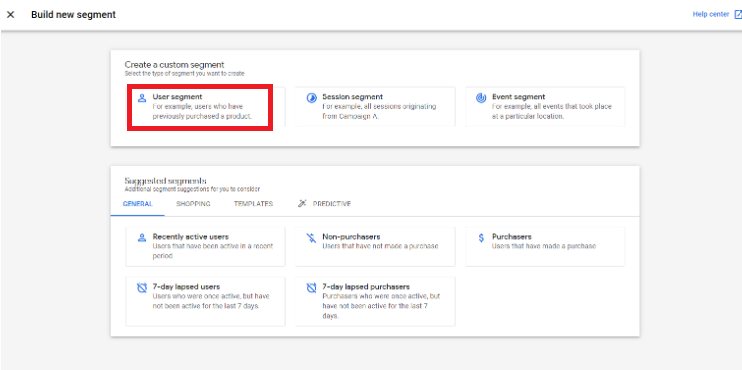Open the Help center link
The image size is (742, 370).
tap(711, 14)
